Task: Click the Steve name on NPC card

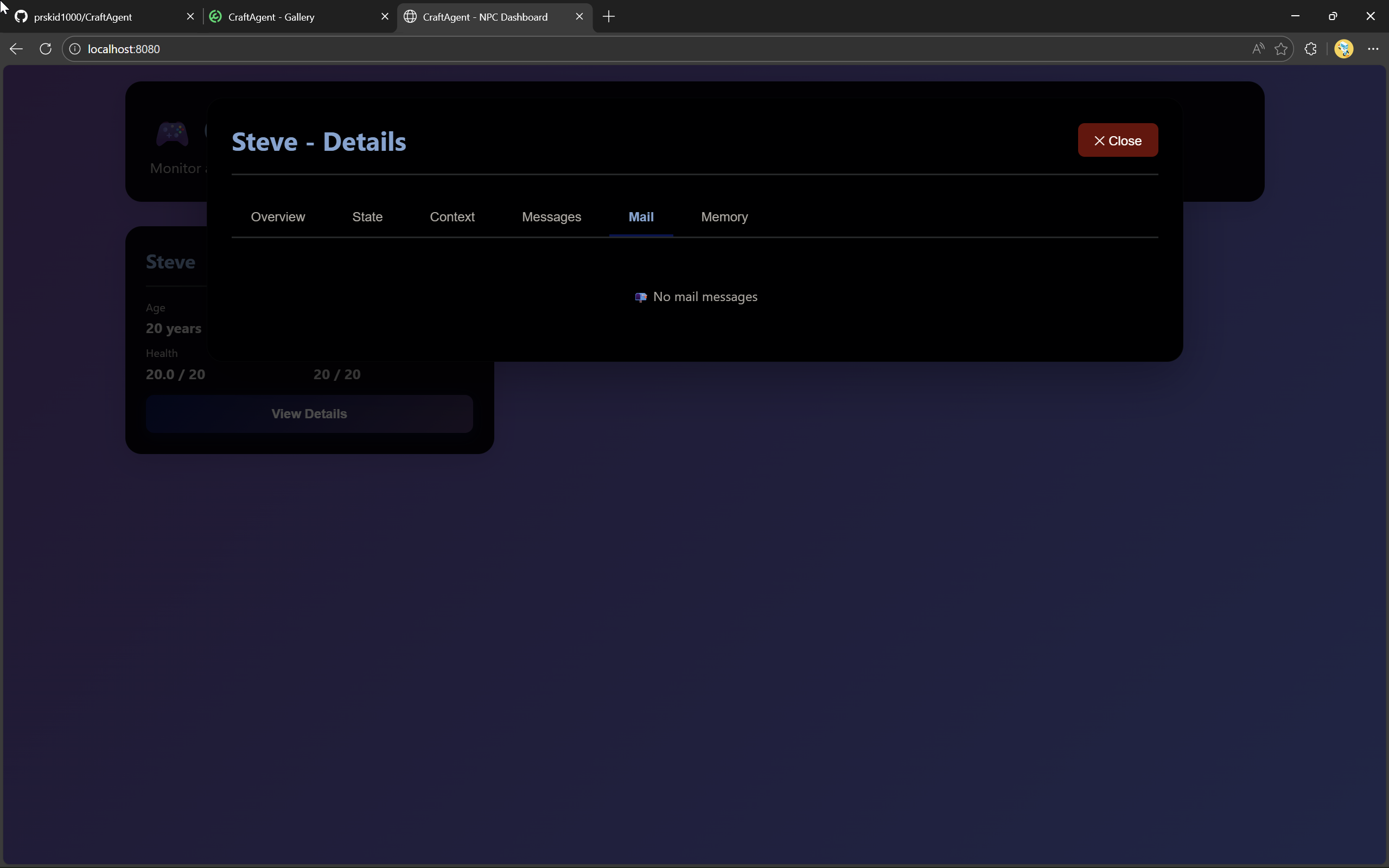Action: coord(170,262)
